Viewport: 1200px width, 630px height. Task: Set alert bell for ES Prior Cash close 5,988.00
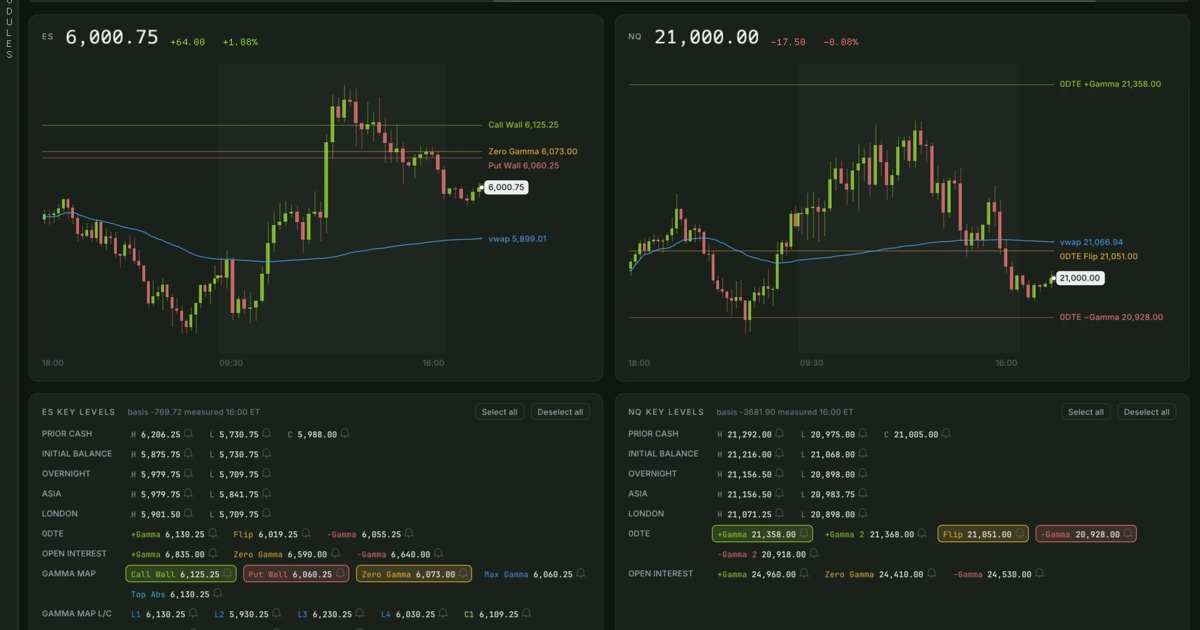344,434
